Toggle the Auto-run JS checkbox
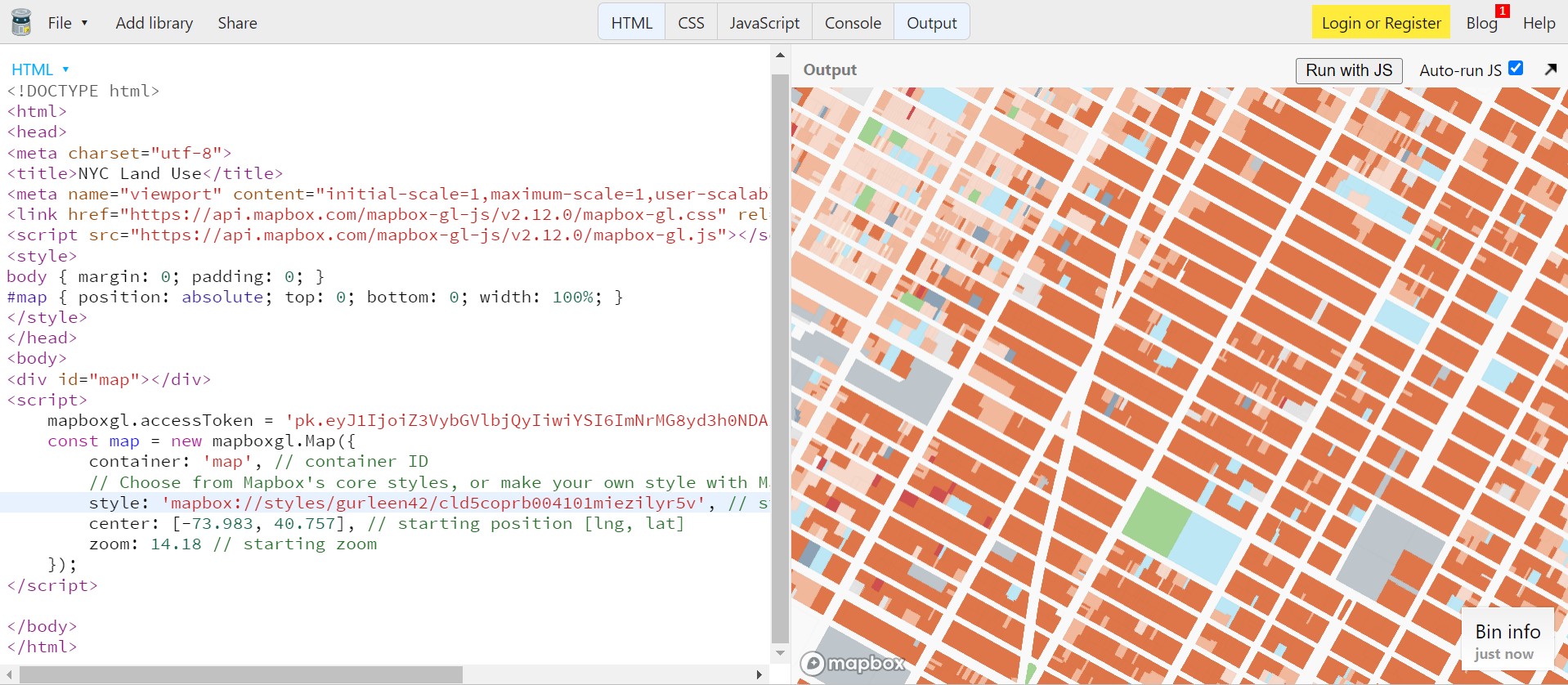This screenshot has width=1568, height=685. (x=1516, y=69)
